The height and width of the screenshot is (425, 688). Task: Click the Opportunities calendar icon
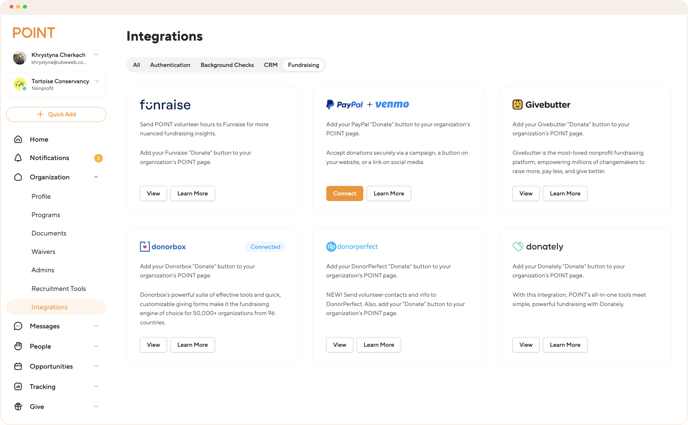click(18, 366)
